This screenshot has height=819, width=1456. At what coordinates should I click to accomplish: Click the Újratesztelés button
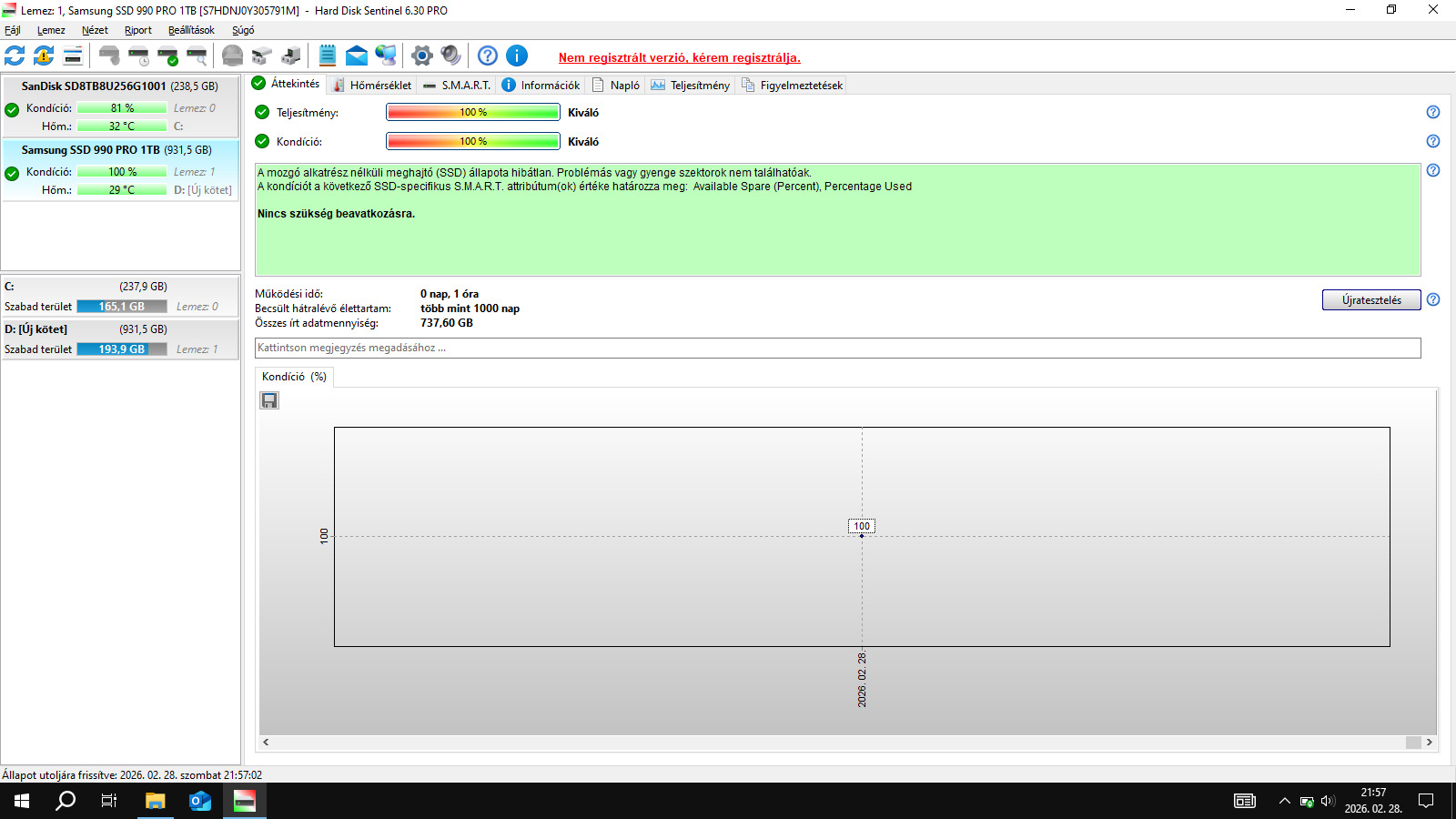pos(1371,300)
